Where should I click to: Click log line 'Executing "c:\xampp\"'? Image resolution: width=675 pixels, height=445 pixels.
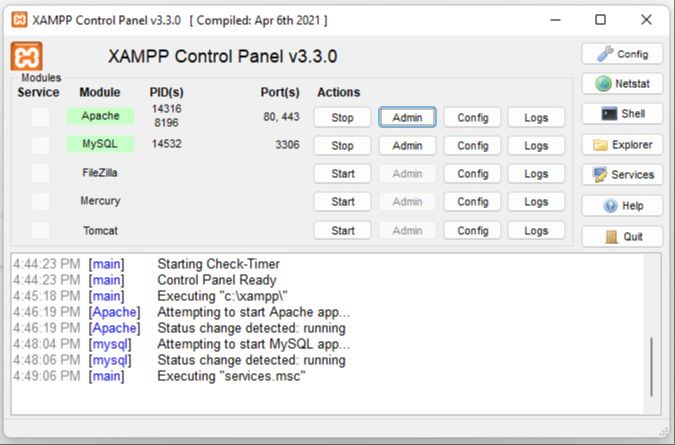(x=222, y=296)
